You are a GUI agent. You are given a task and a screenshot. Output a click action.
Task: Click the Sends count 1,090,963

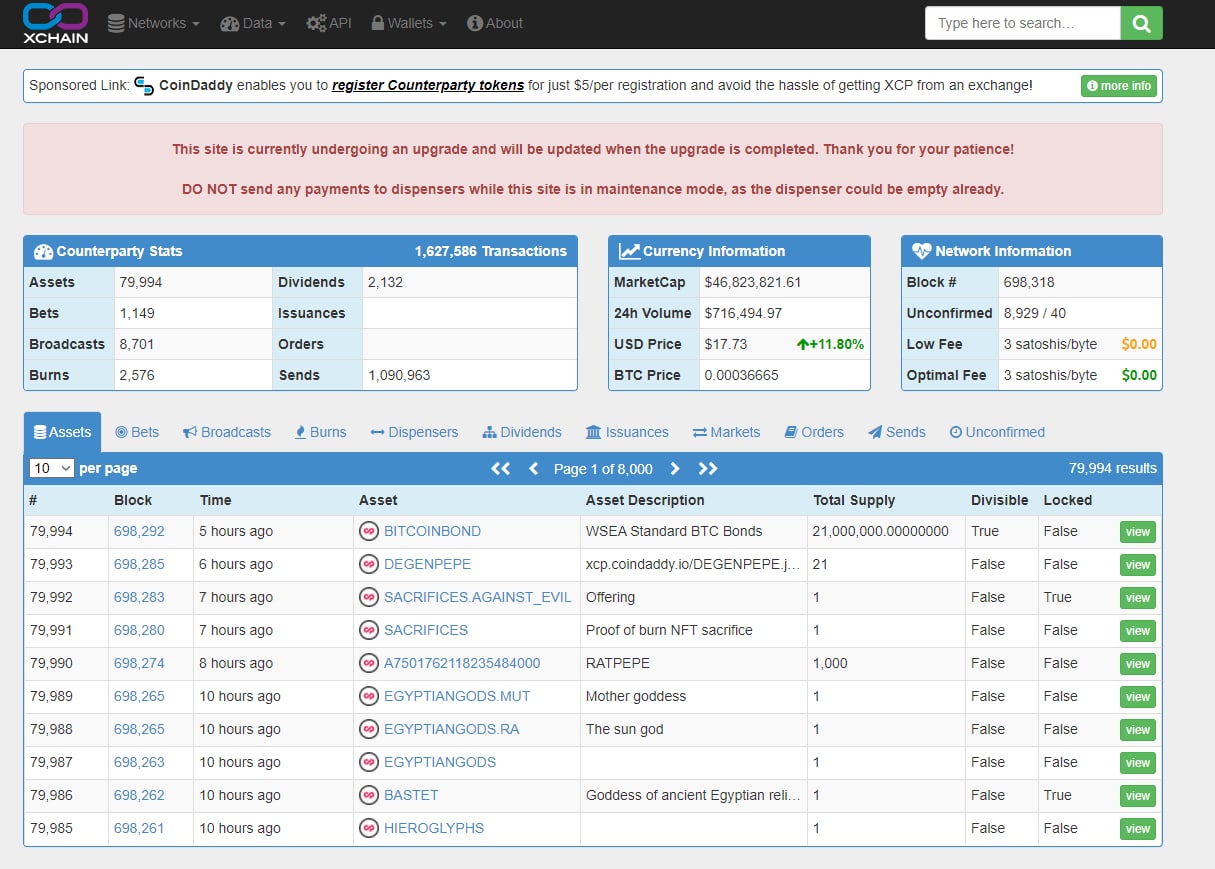coord(399,375)
